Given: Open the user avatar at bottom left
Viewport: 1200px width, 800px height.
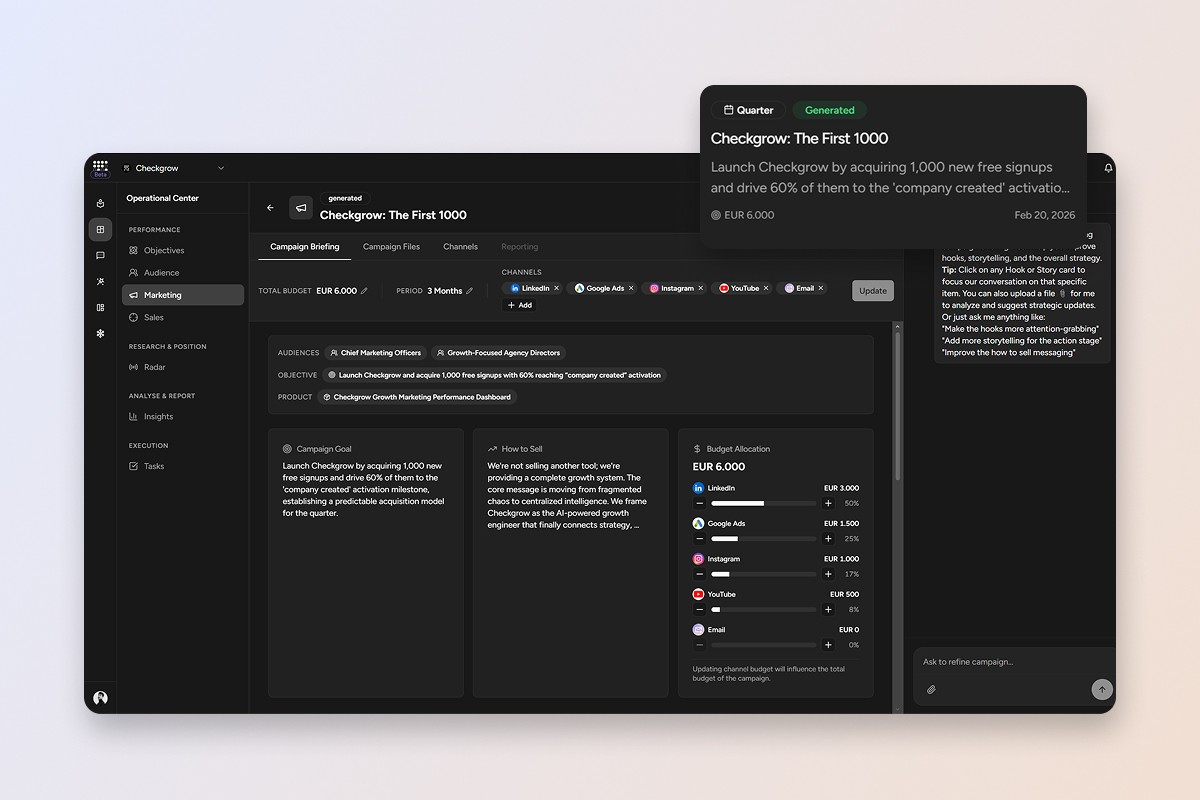Looking at the screenshot, I should [x=100, y=698].
